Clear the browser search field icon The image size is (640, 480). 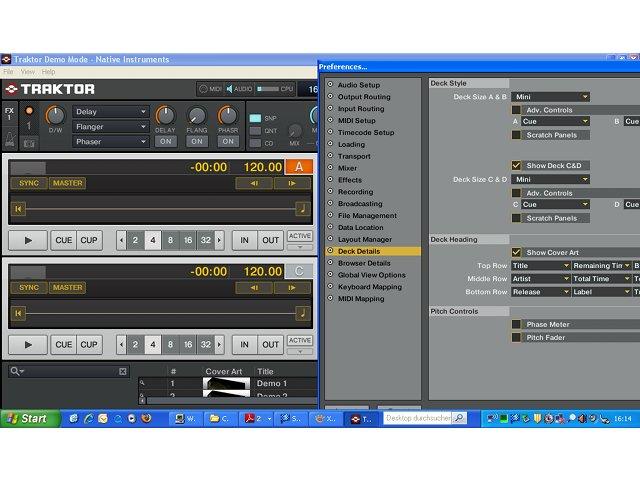122,371
